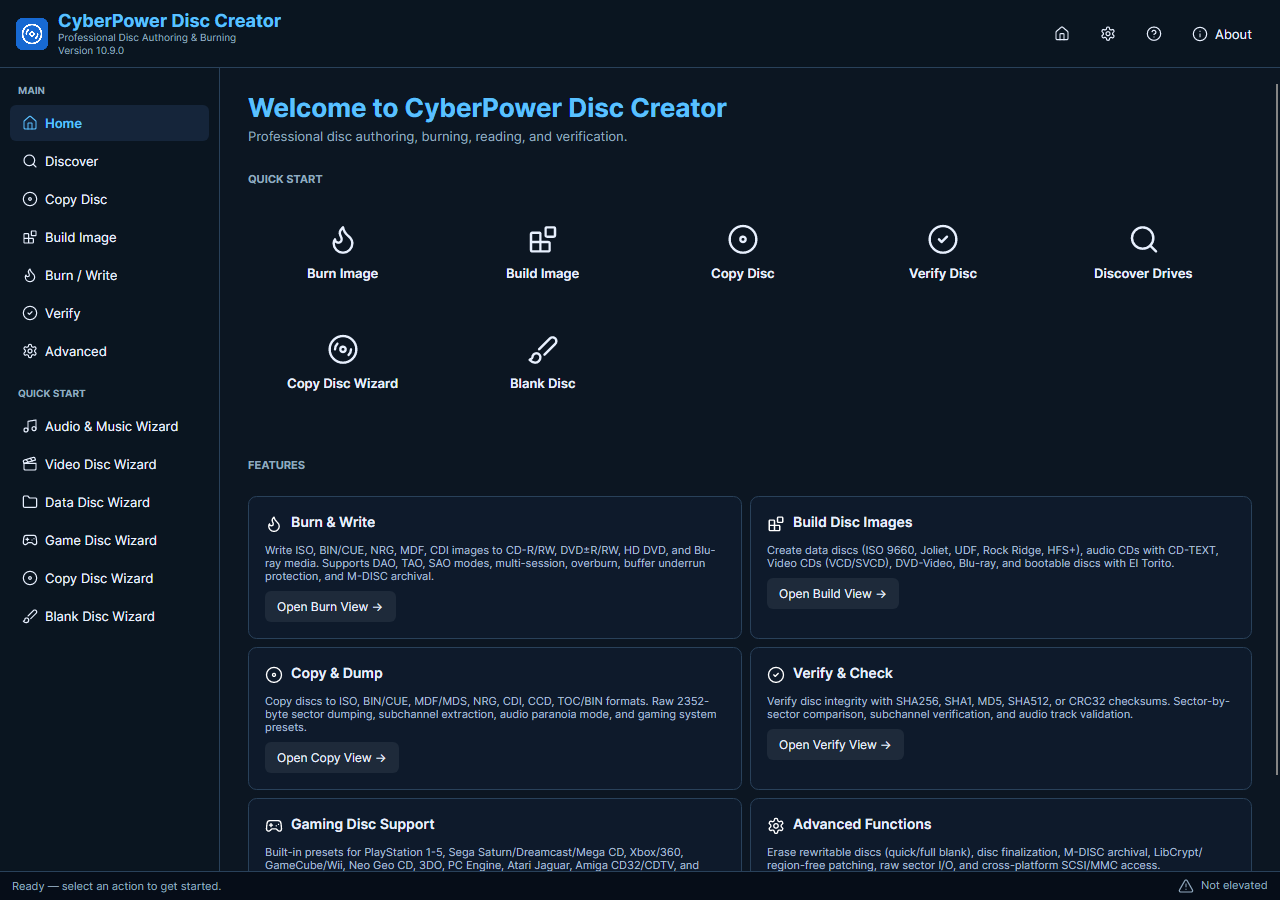Screen dimensions: 1280x900
Task: Open Discover in the sidebar
Action: pos(110,161)
